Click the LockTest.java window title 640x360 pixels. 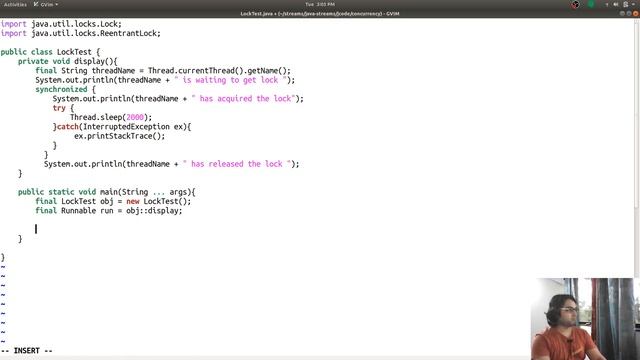(x=320, y=13)
